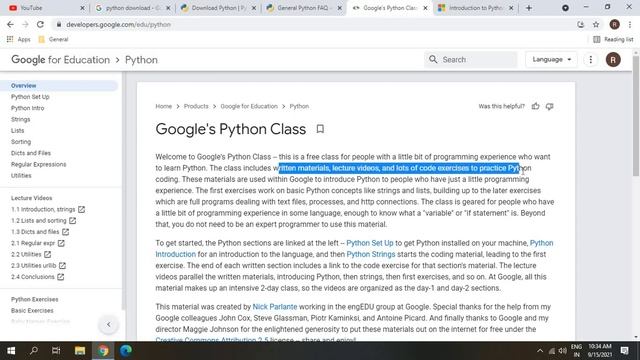Image resolution: width=640 pixels, height=360 pixels.
Task: Click the address bar URL
Action: click(118, 24)
